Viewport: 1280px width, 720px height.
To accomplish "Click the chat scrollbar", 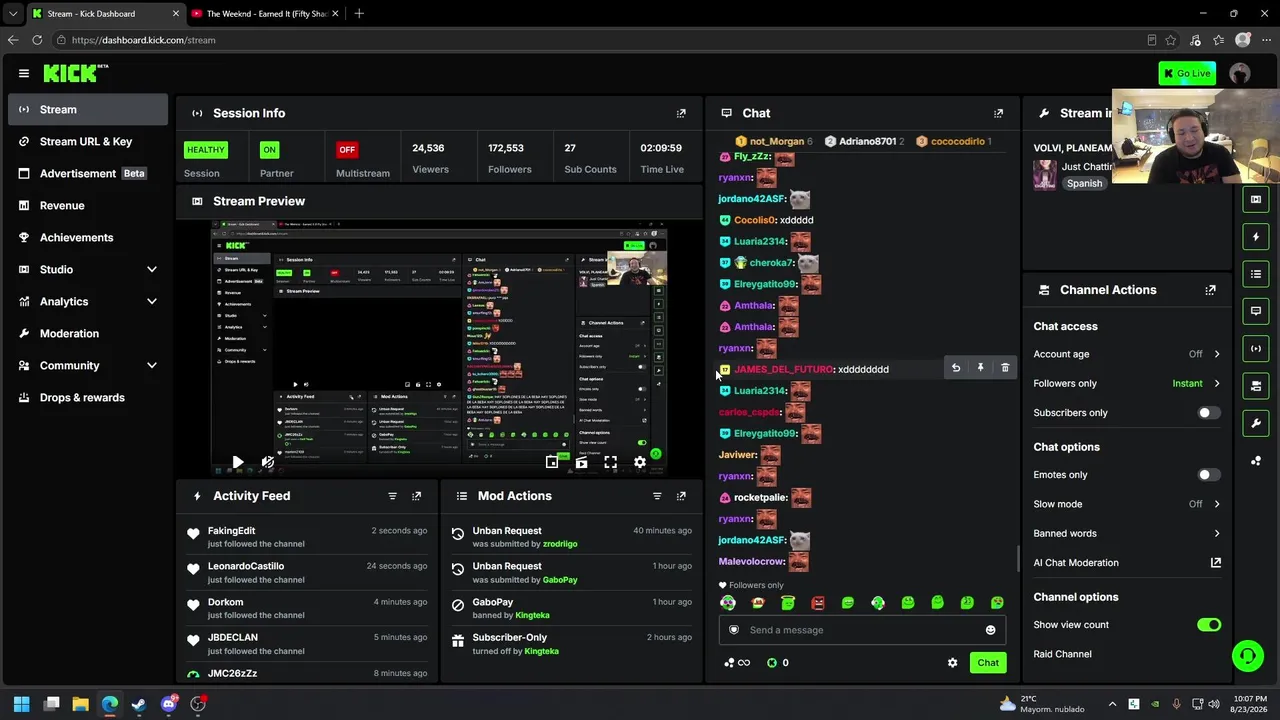I will (1018, 558).
